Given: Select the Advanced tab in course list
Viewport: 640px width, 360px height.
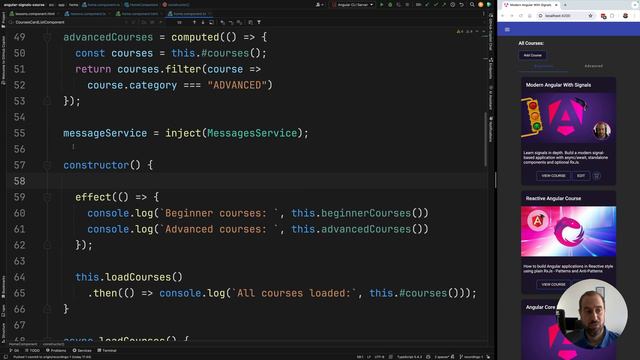Looking at the screenshot, I should point(593,66).
